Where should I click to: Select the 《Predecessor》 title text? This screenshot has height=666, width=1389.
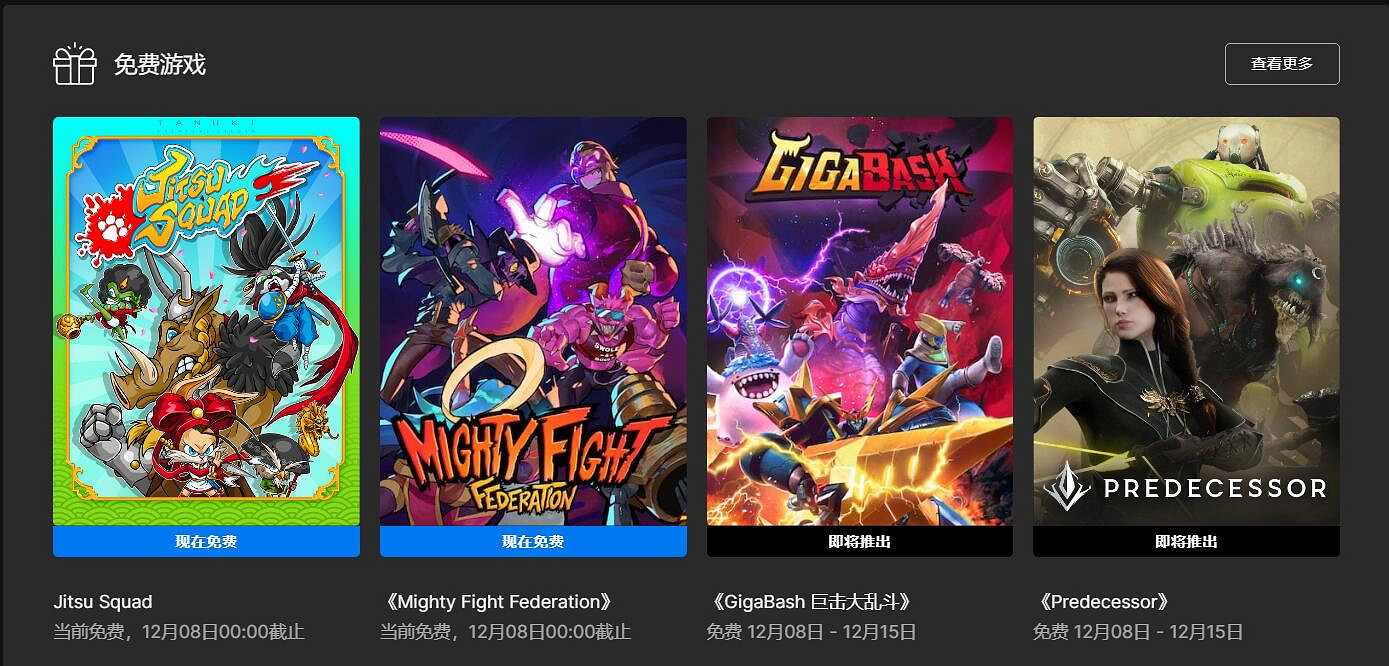tap(1104, 602)
